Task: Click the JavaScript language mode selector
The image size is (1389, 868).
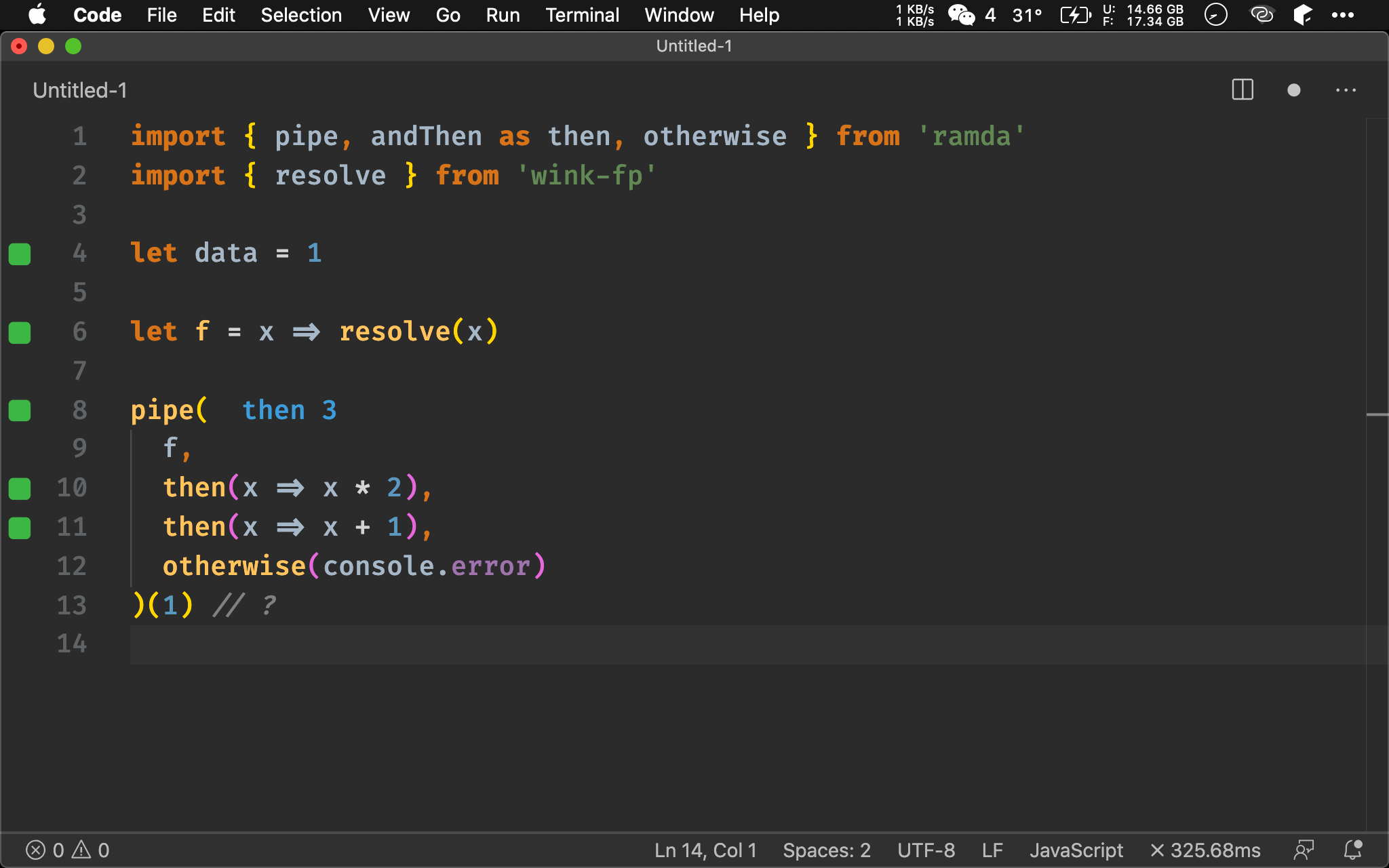Action: tap(1076, 850)
